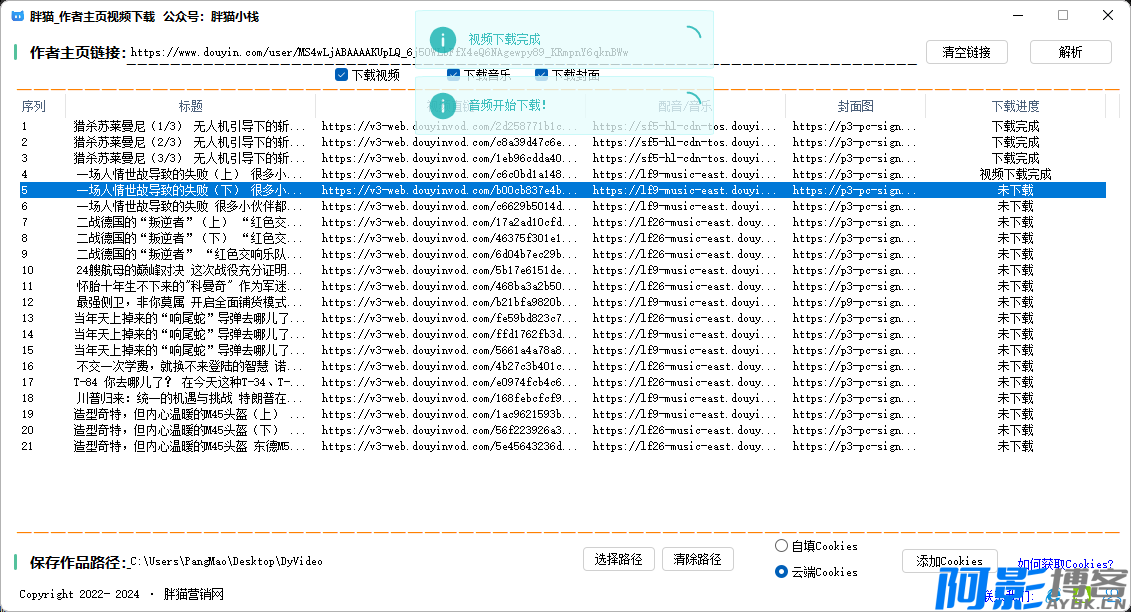Select row 16 title 不交一次学费
This screenshot has height=612, width=1131.
click(190, 366)
